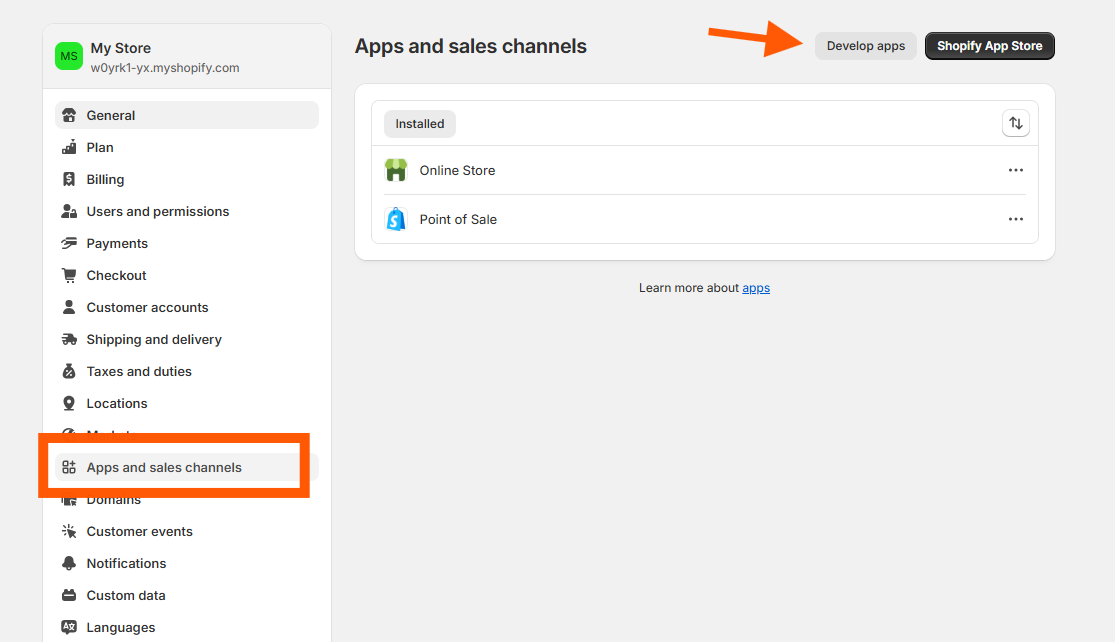Open Languages settings

[x=186, y=627]
